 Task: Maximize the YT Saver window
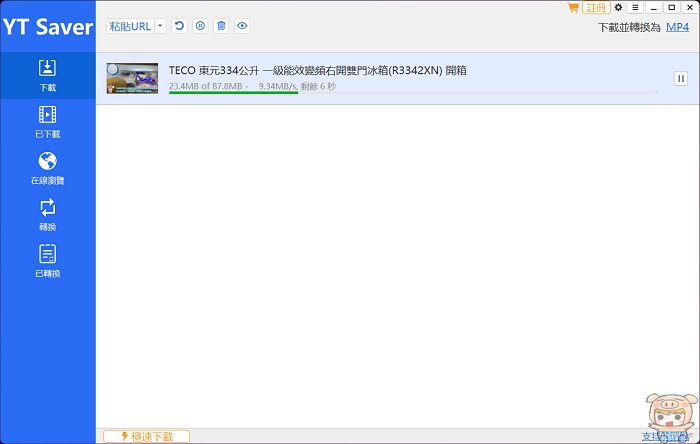pos(671,7)
